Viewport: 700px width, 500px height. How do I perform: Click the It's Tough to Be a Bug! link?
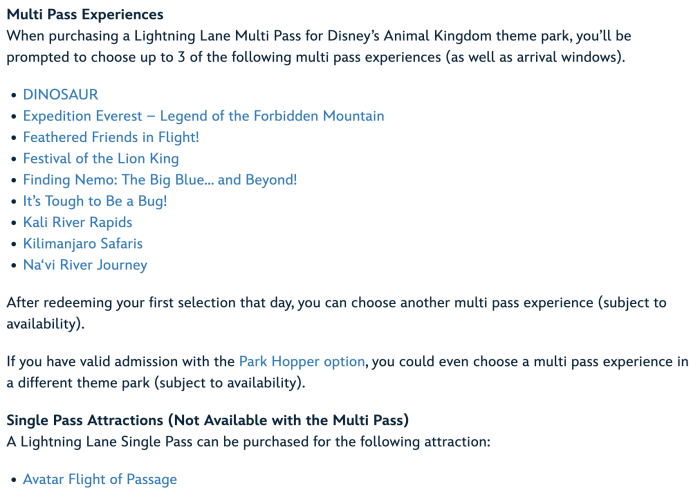click(x=95, y=201)
